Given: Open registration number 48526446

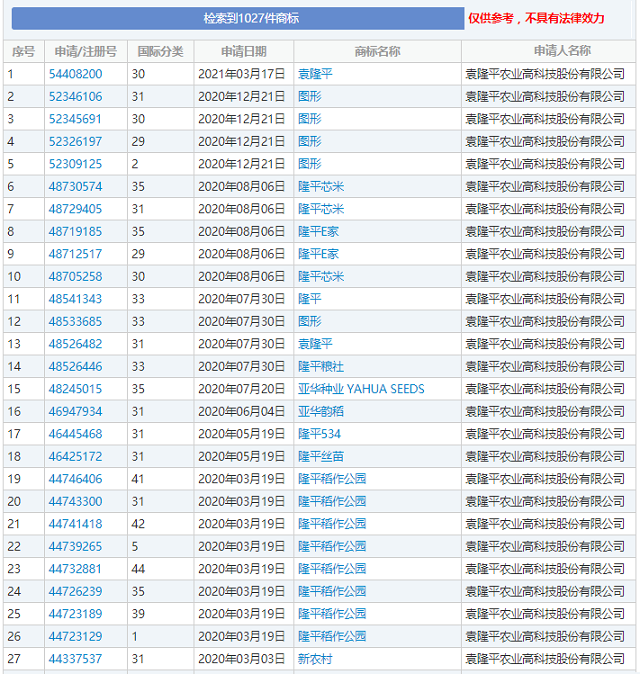Looking at the screenshot, I should (x=75, y=367).
